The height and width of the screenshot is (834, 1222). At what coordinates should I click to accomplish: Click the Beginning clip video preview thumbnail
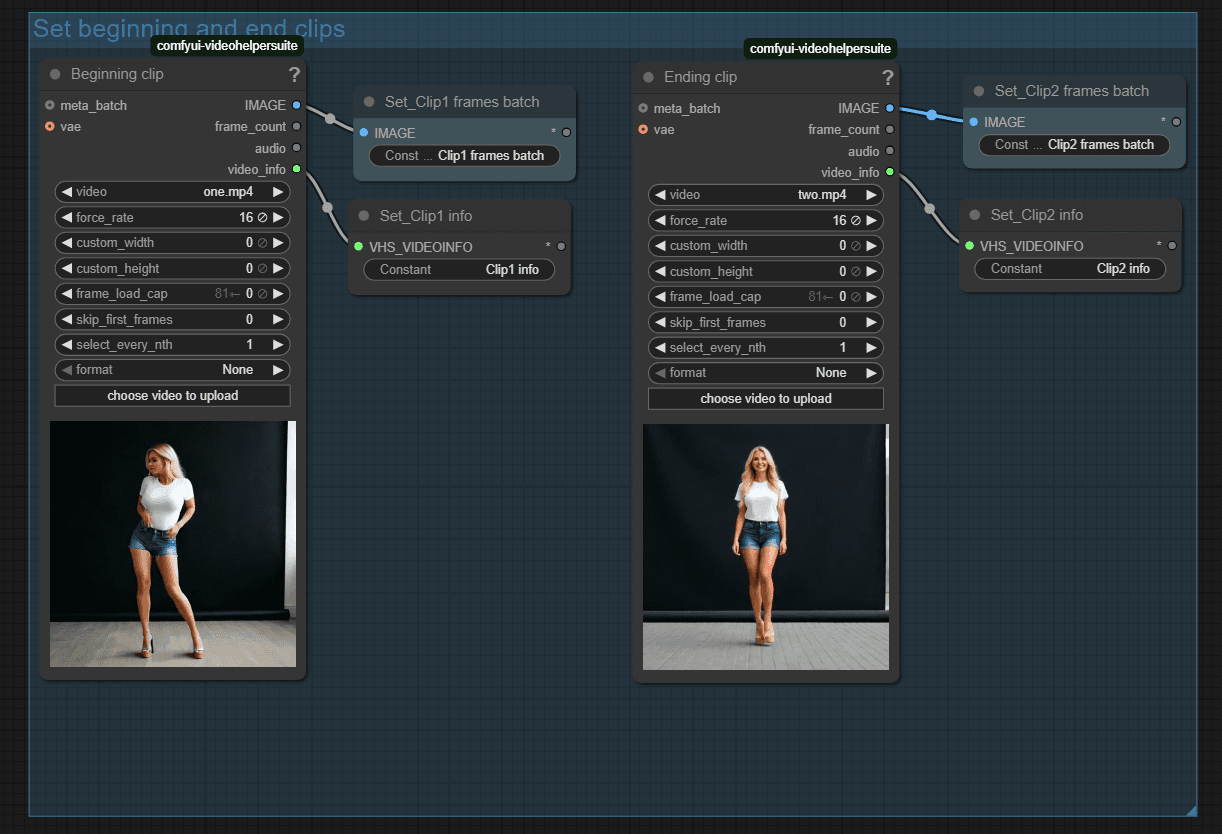173,544
